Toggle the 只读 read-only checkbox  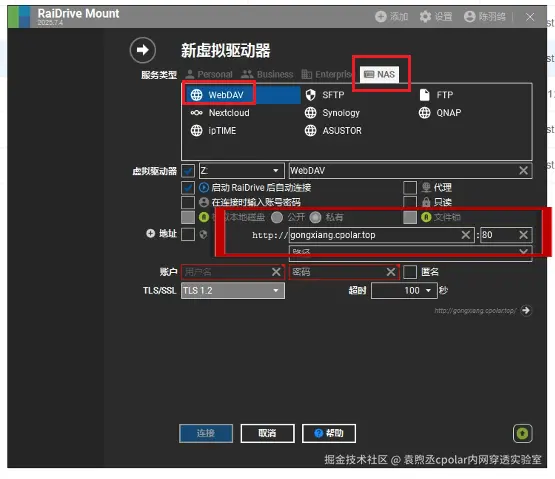point(410,202)
